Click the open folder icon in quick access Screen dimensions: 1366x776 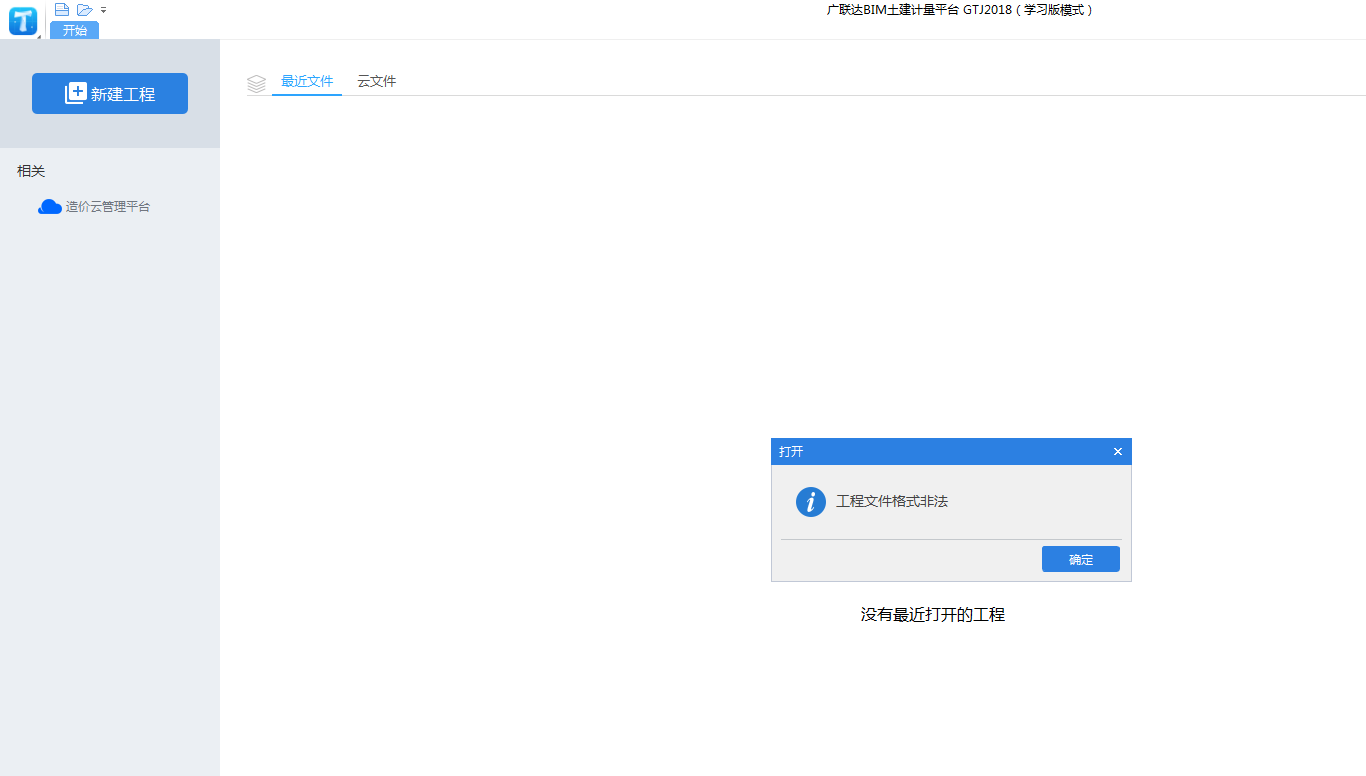85,9
